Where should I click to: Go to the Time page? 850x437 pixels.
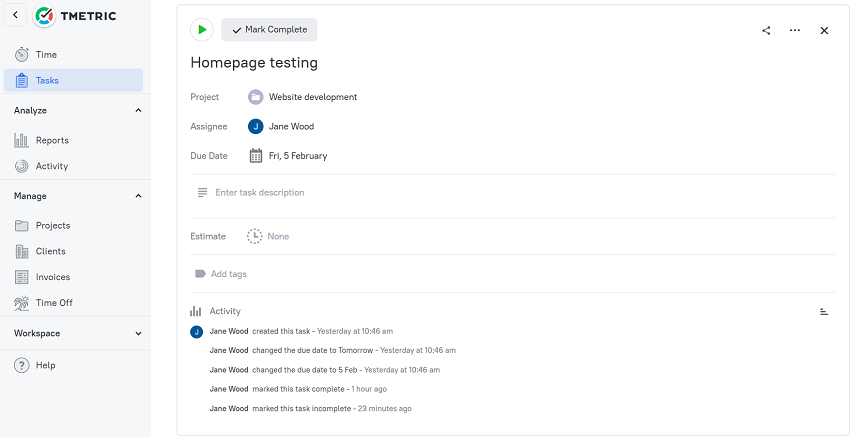pyautogui.click(x=46, y=55)
